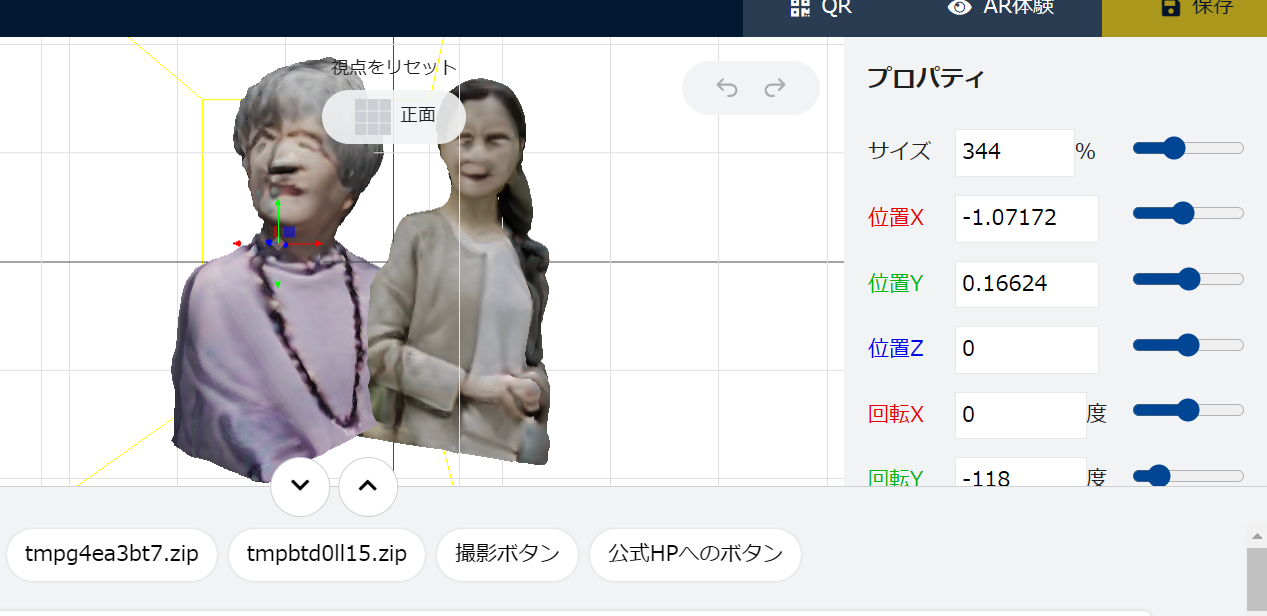1267x616 pixels.
Task: Switch to the tmpg4ea3bt7.zip model
Action: 111,554
